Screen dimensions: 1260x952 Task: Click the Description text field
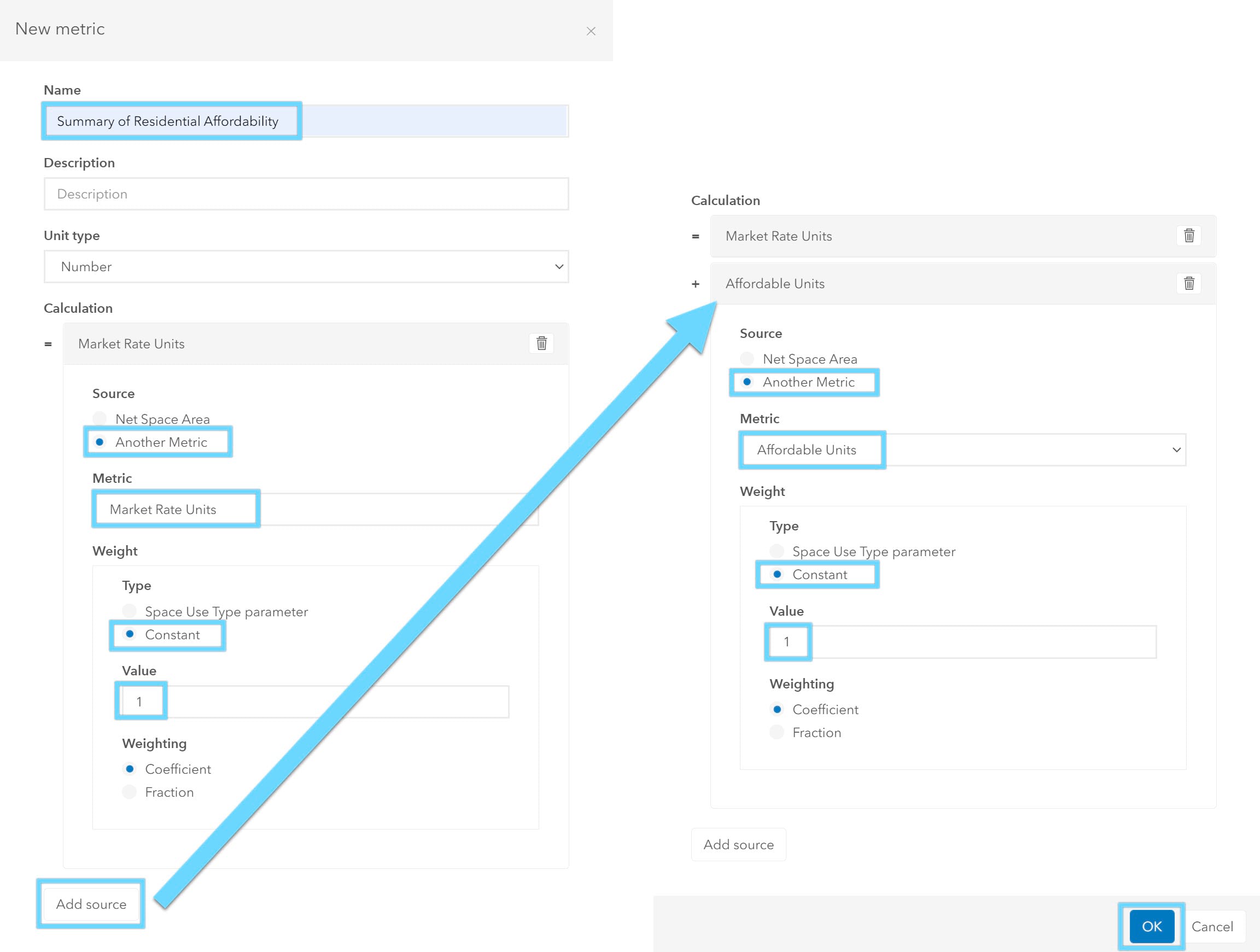[x=306, y=194]
